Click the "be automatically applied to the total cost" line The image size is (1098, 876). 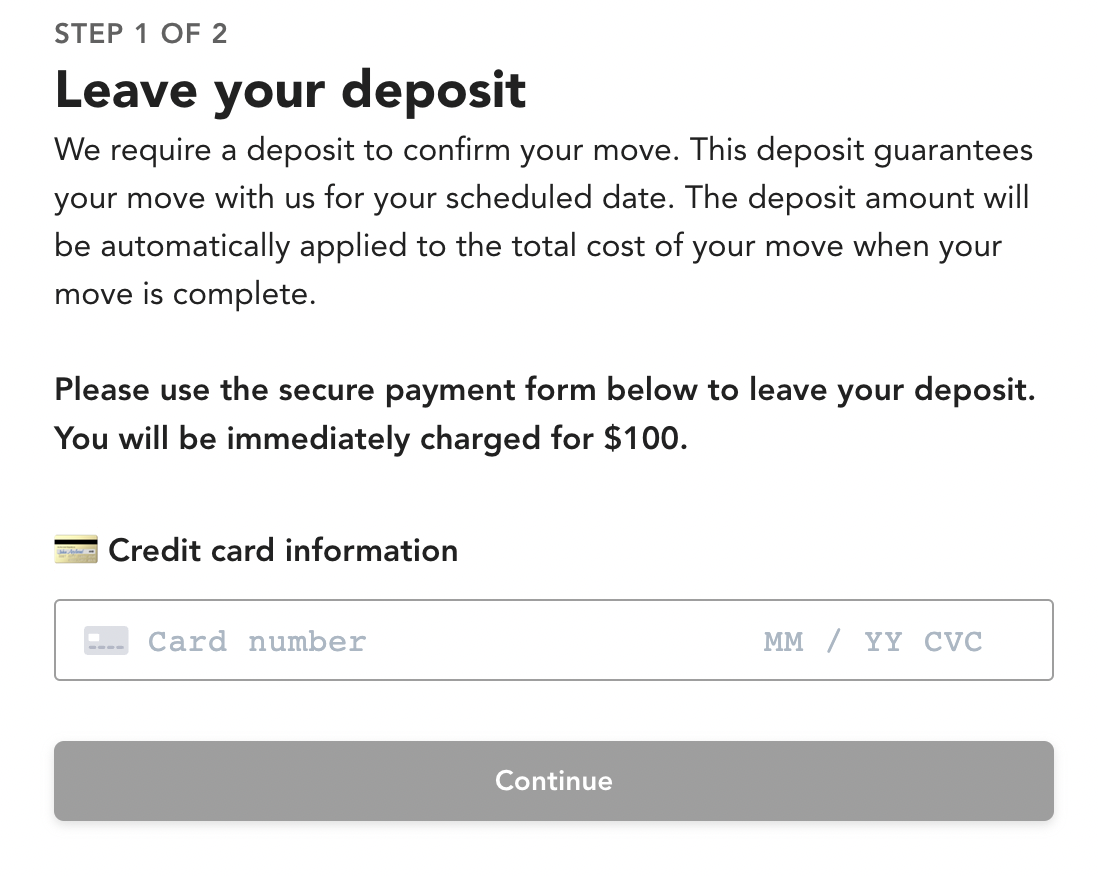(528, 246)
